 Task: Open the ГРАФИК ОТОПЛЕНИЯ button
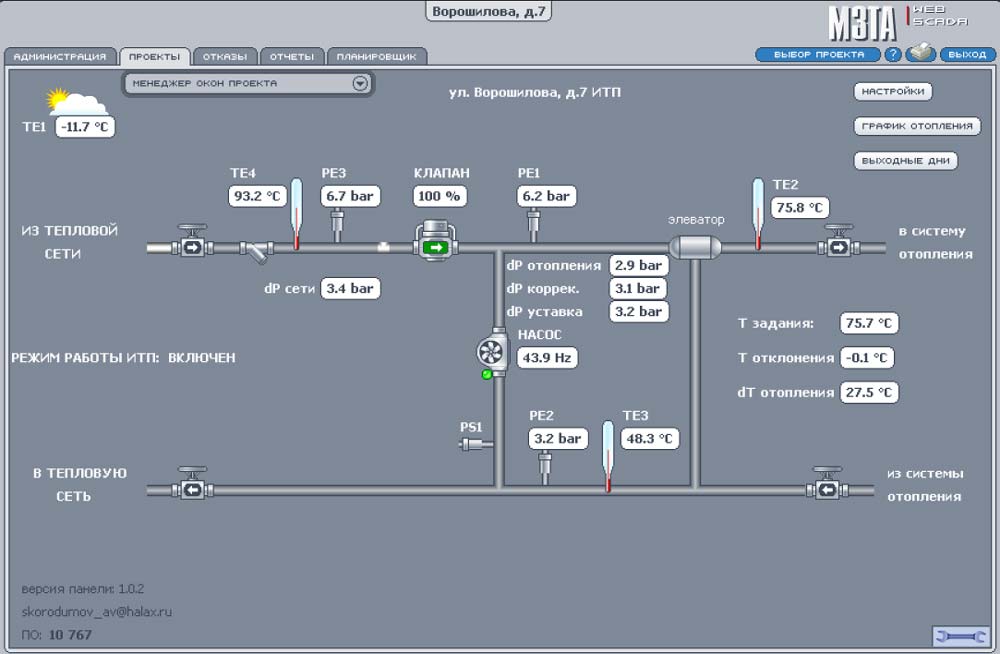coord(916,126)
